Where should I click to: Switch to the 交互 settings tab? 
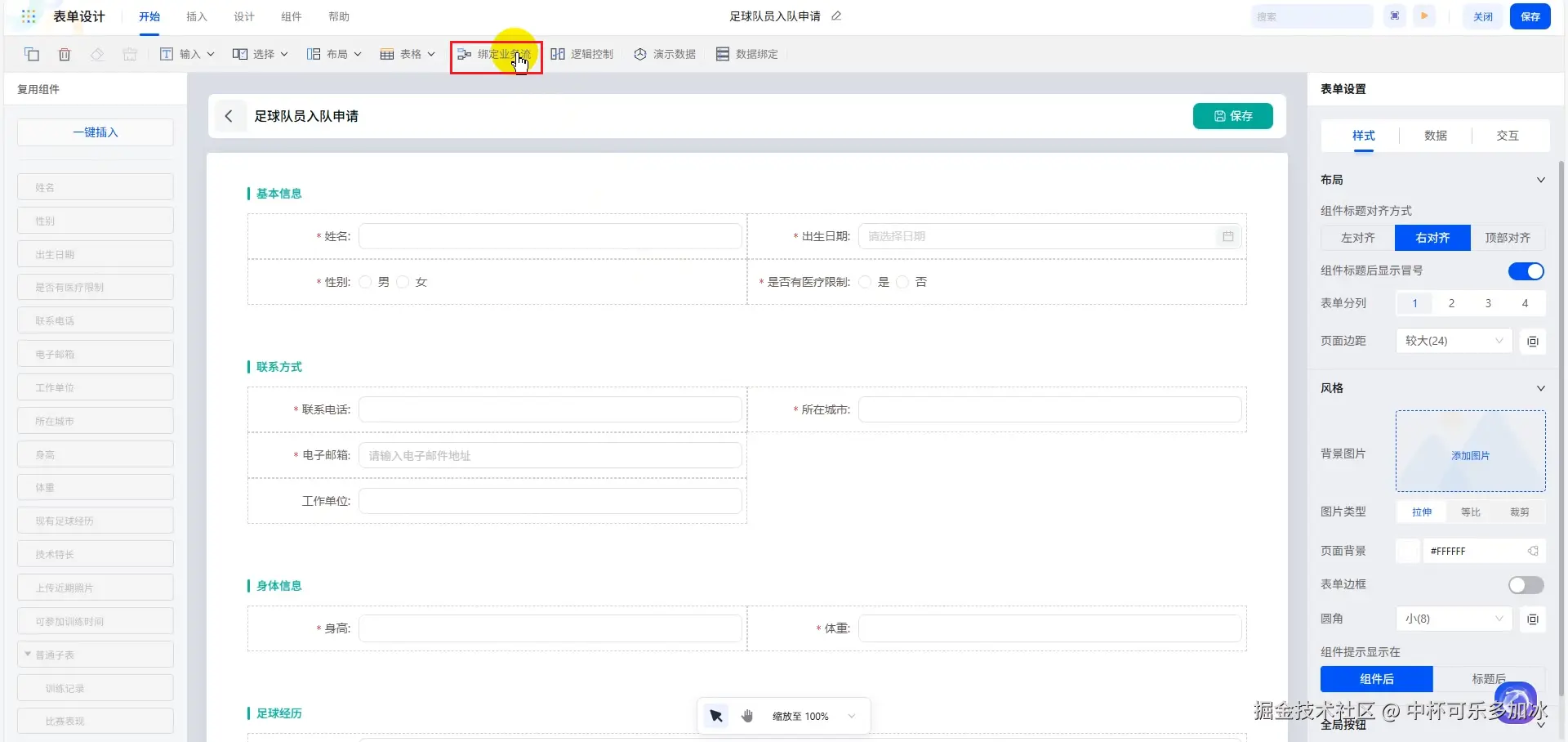point(1508,136)
